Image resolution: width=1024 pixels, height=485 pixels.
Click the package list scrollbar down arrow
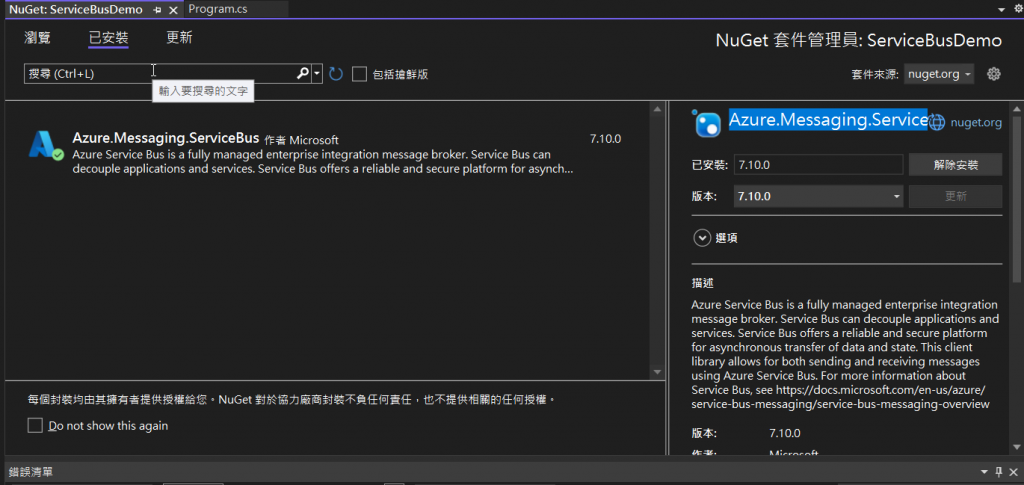click(x=658, y=371)
